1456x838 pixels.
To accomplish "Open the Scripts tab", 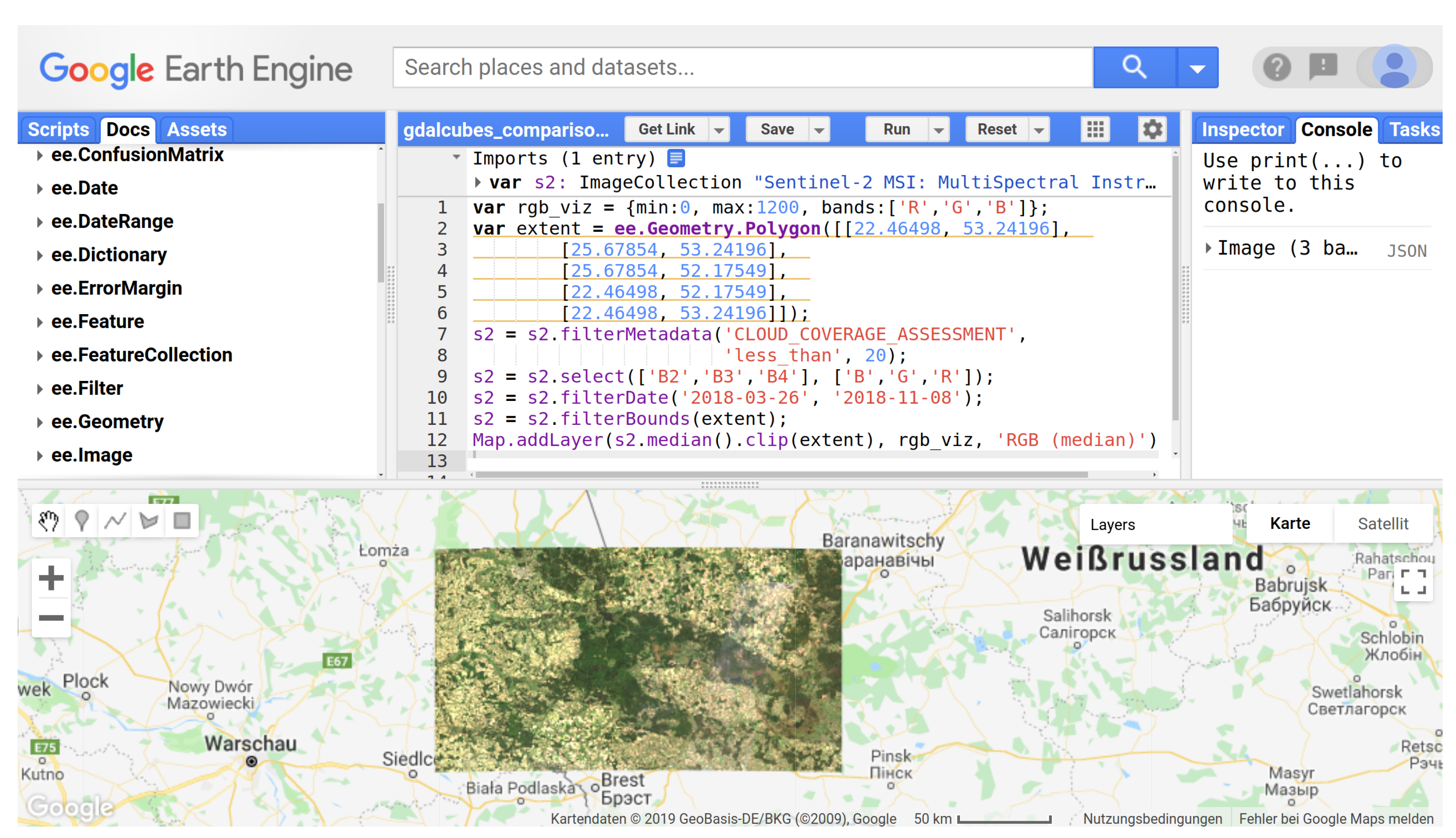I will click(58, 130).
